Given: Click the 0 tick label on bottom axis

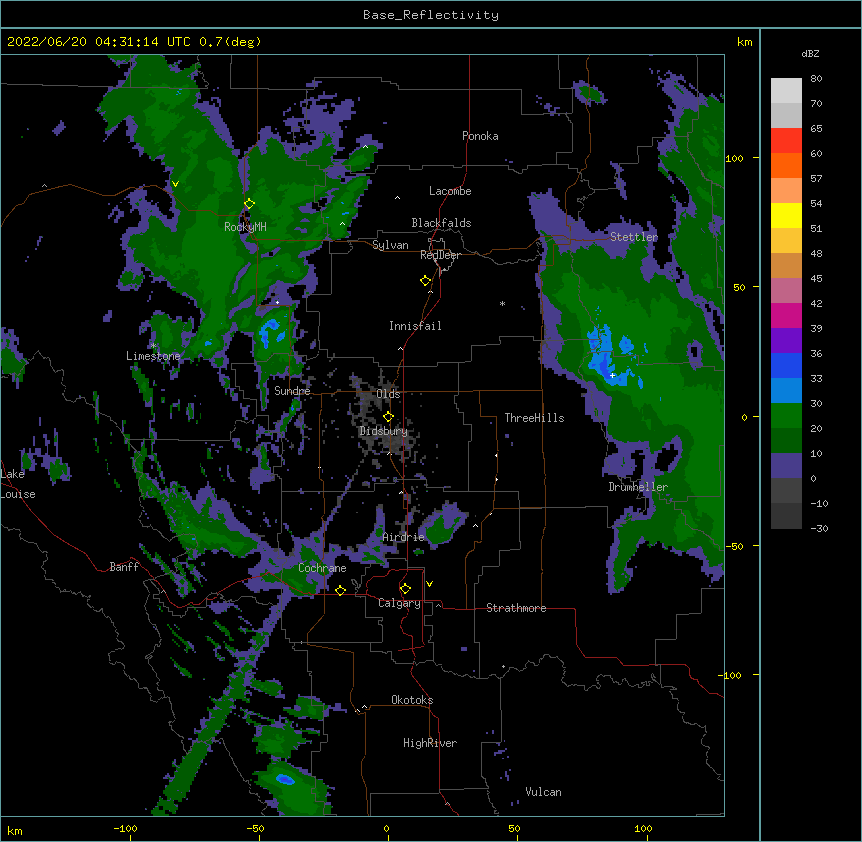Looking at the screenshot, I should pyautogui.click(x=386, y=828).
